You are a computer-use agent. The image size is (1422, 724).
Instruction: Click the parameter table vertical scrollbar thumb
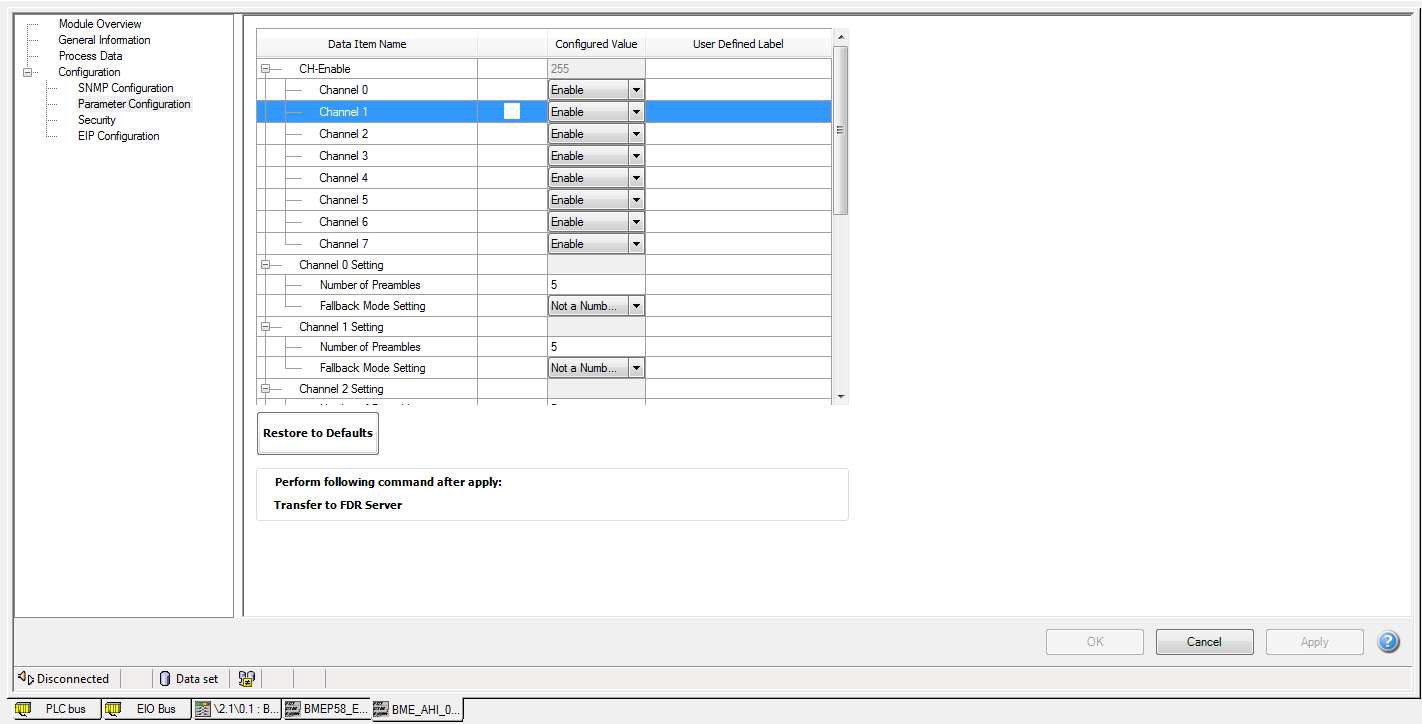point(841,130)
